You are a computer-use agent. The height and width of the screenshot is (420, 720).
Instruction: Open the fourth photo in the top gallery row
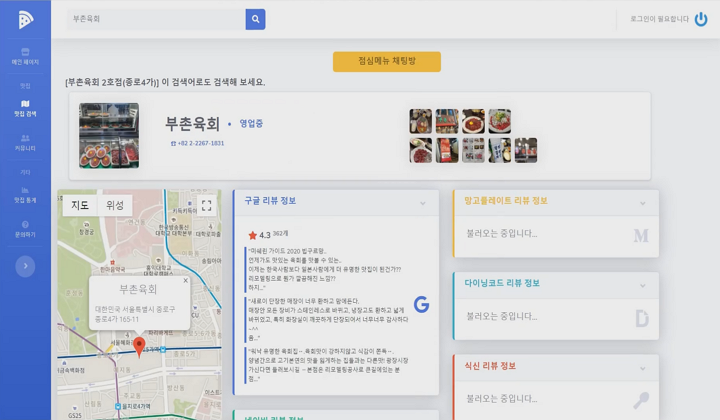click(x=500, y=121)
